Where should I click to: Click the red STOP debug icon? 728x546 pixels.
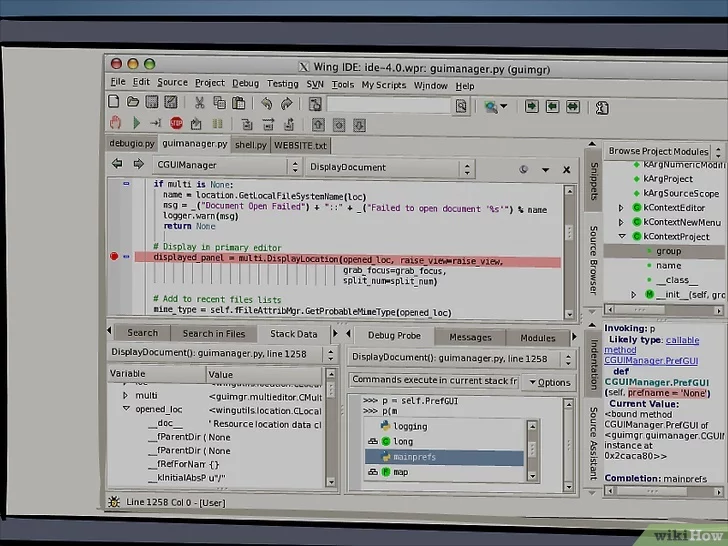tap(176, 124)
